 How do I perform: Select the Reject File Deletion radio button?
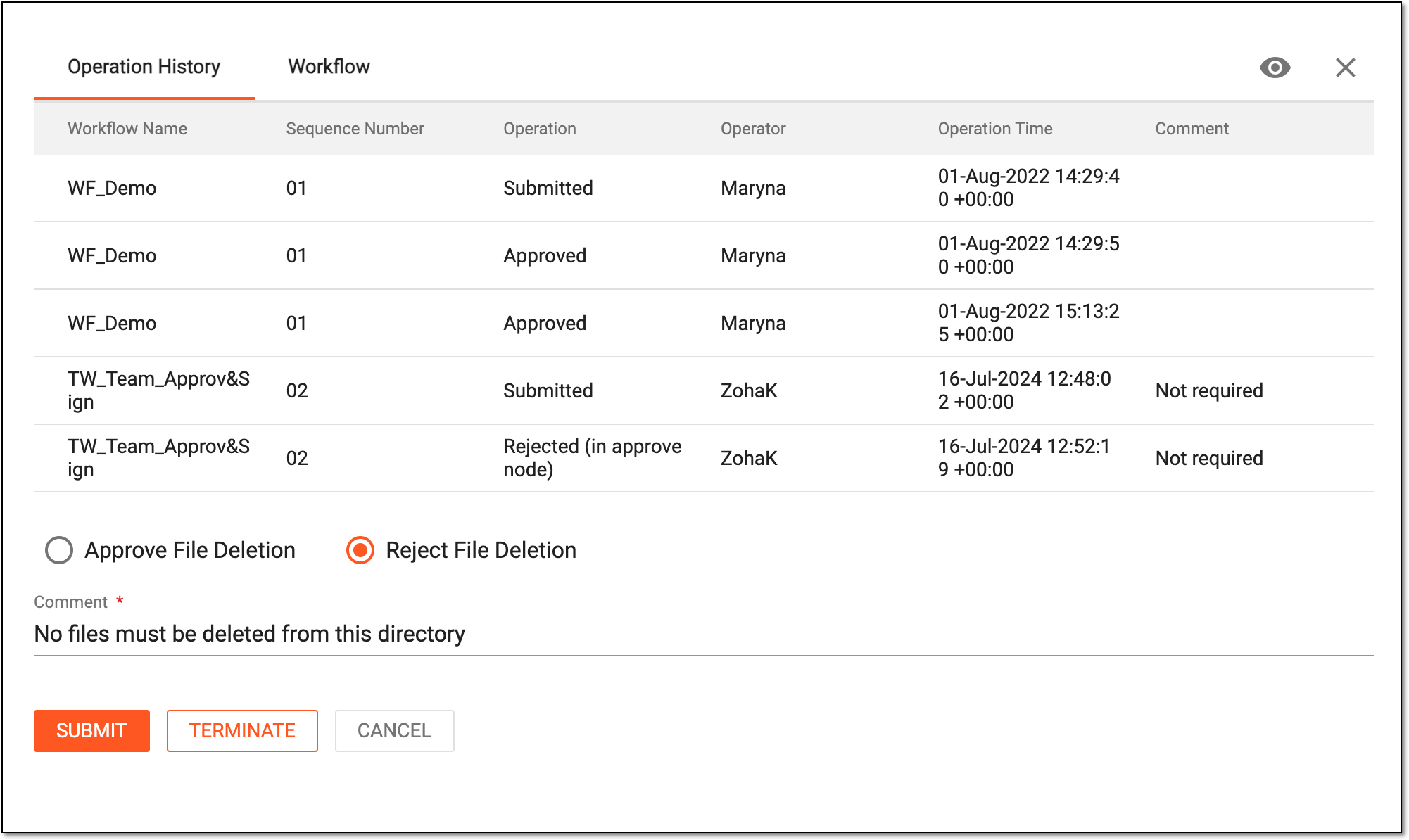click(x=360, y=550)
